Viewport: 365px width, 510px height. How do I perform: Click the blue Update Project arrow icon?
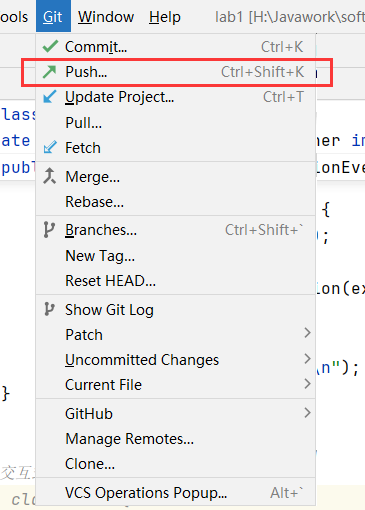[50, 97]
